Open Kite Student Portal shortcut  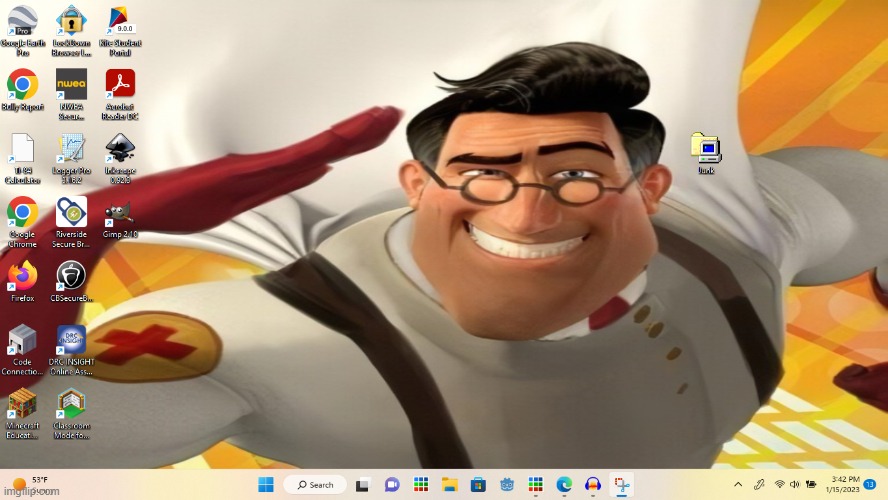[x=120, y=31]
